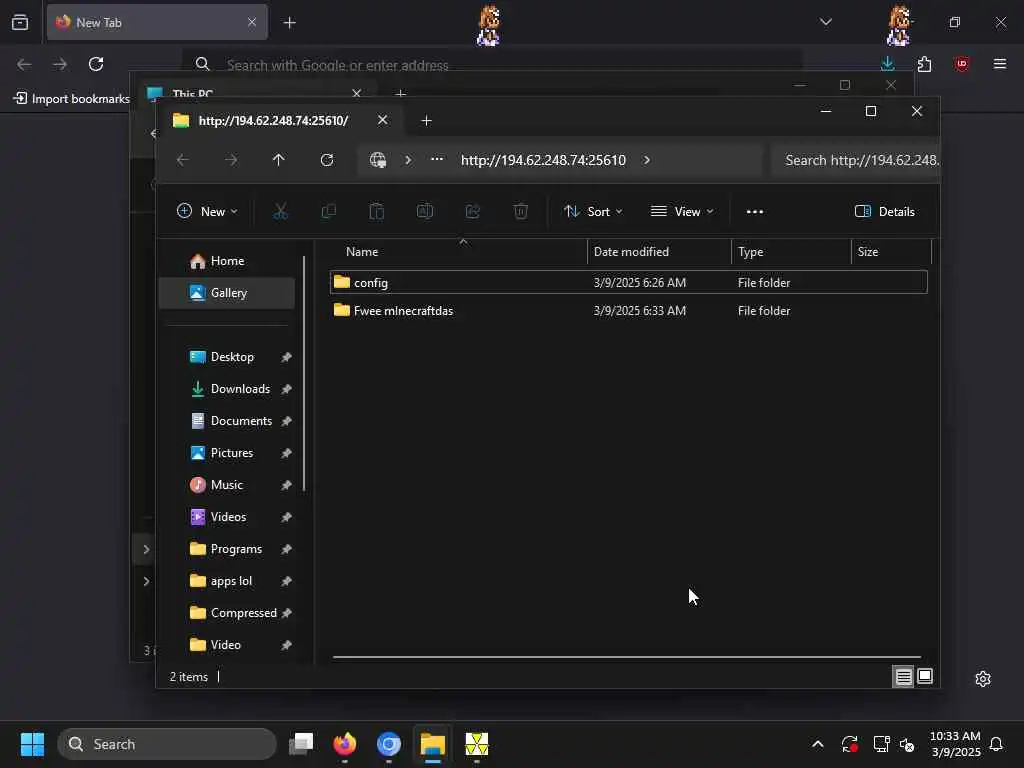The height and width of the screenshot is (768, 1024).
Task: Go back in File Explorer
Action: (183, 160)
